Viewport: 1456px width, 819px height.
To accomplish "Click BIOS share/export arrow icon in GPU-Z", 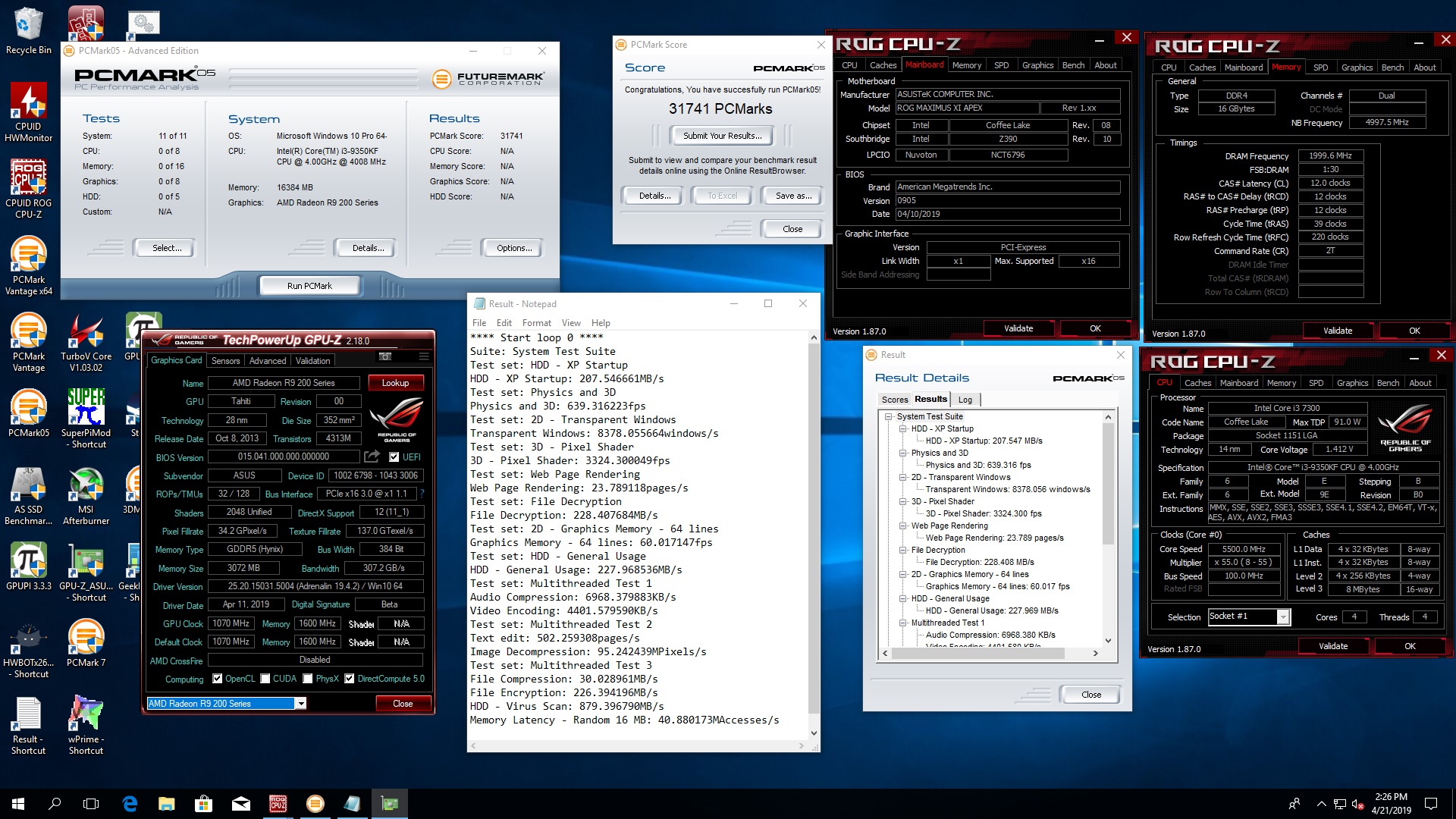I will [x=372, y=457].
